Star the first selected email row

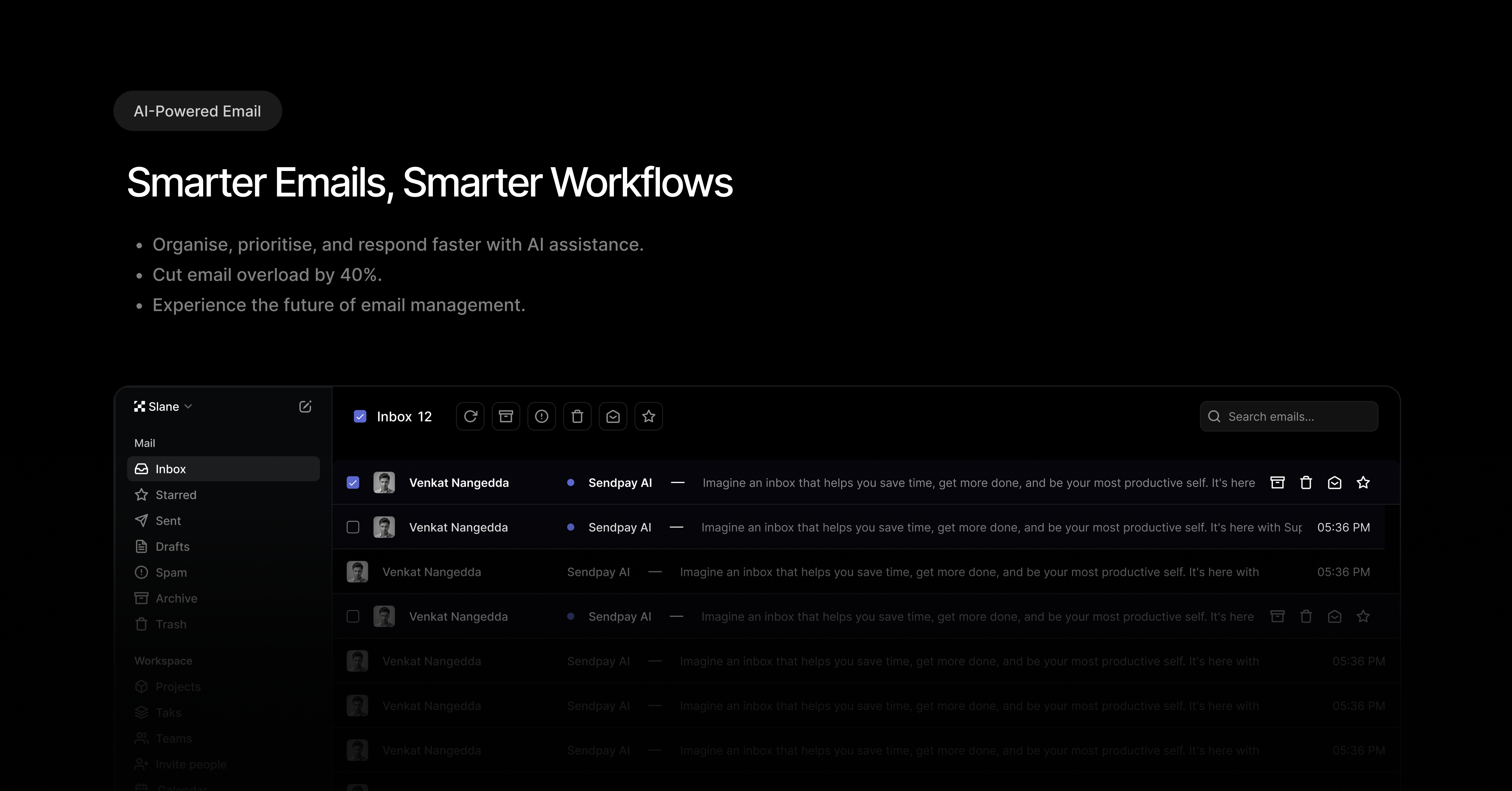coord(1363,483)
